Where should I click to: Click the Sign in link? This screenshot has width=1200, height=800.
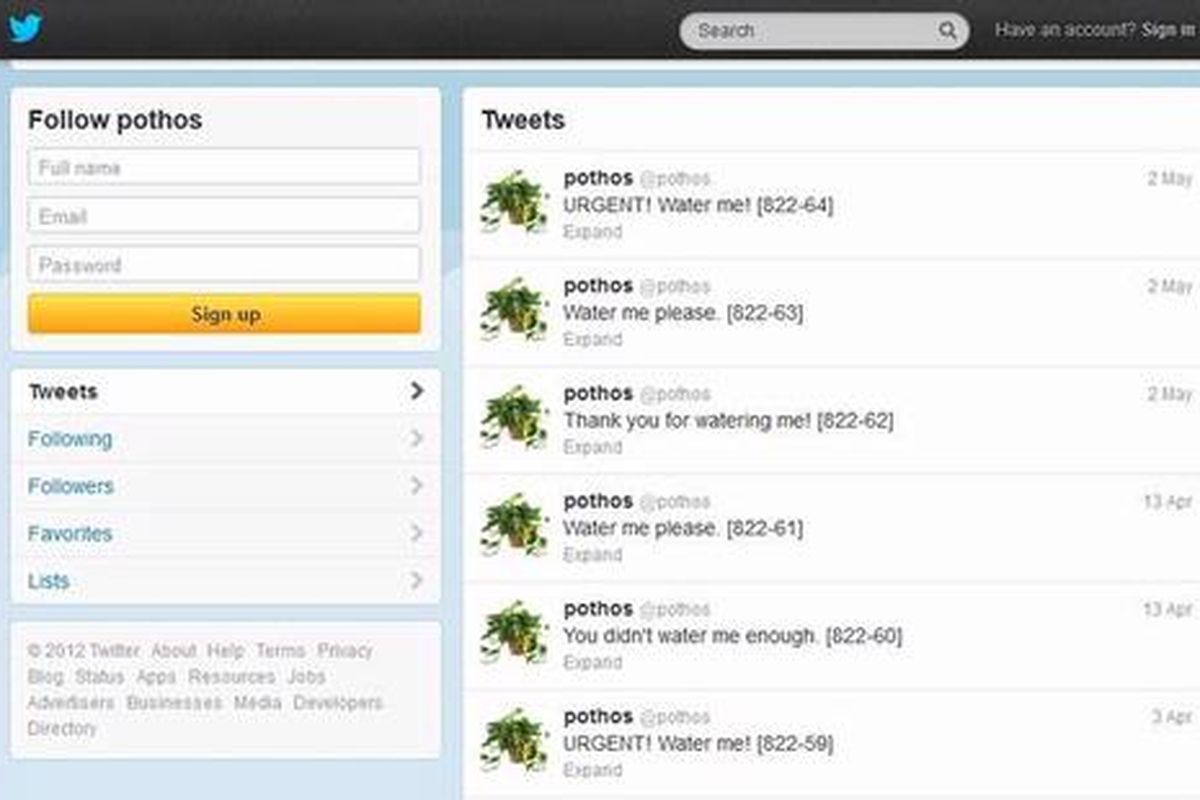coord(1167,30)
